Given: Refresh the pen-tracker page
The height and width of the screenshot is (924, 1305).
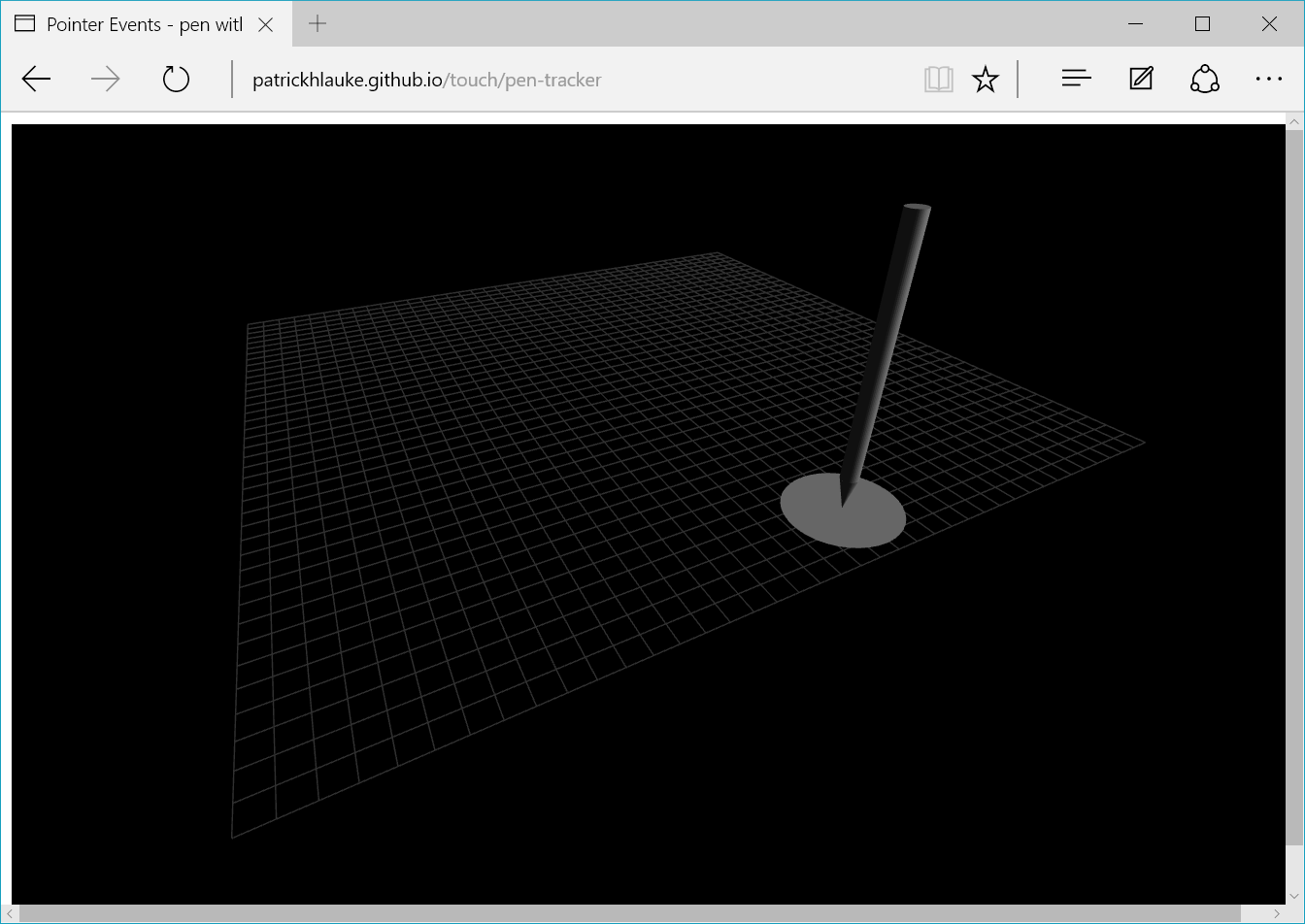Looking at the screenshot, I should pos(176,80).
